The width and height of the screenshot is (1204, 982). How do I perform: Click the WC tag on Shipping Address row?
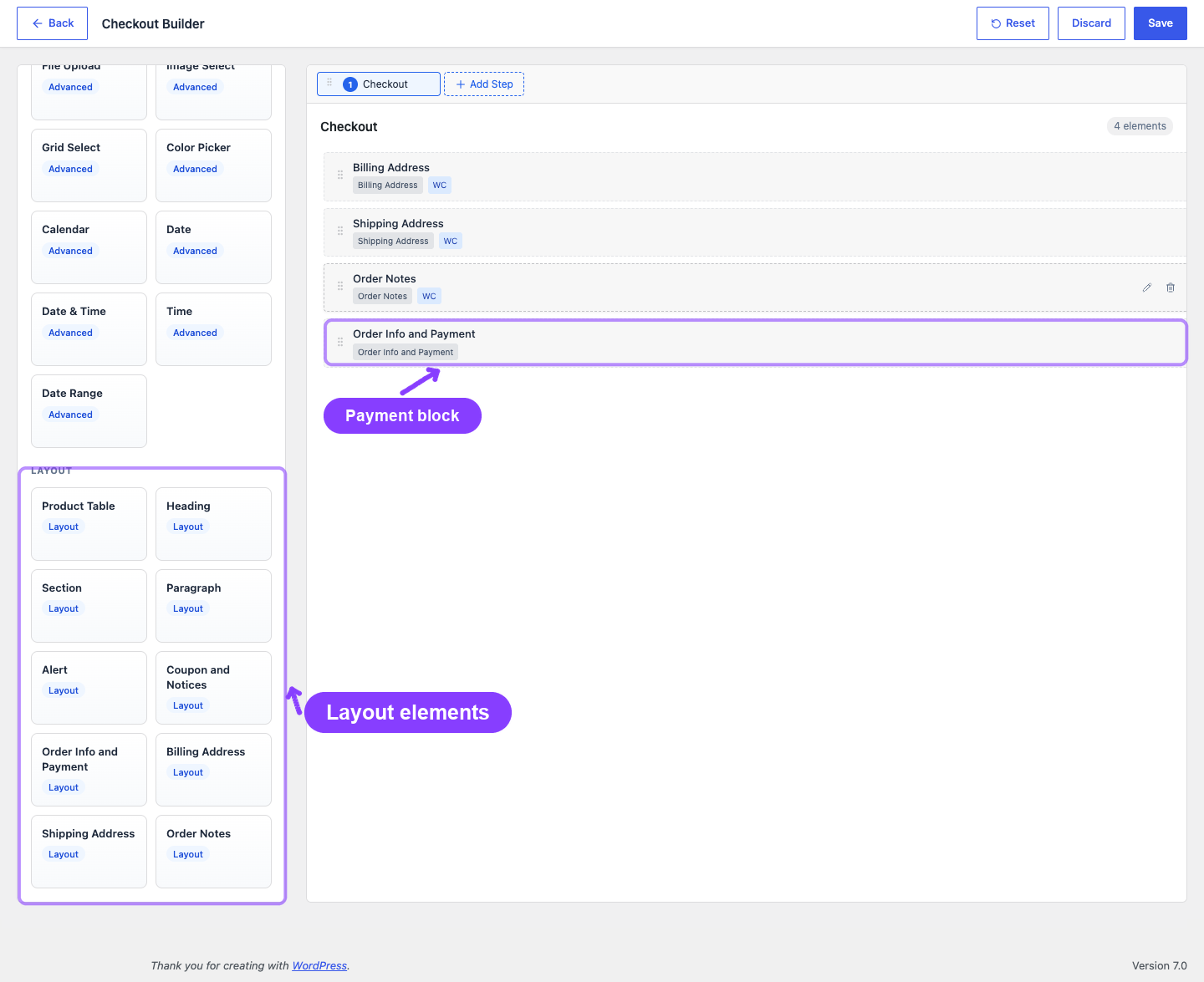(x=451, y=242)
